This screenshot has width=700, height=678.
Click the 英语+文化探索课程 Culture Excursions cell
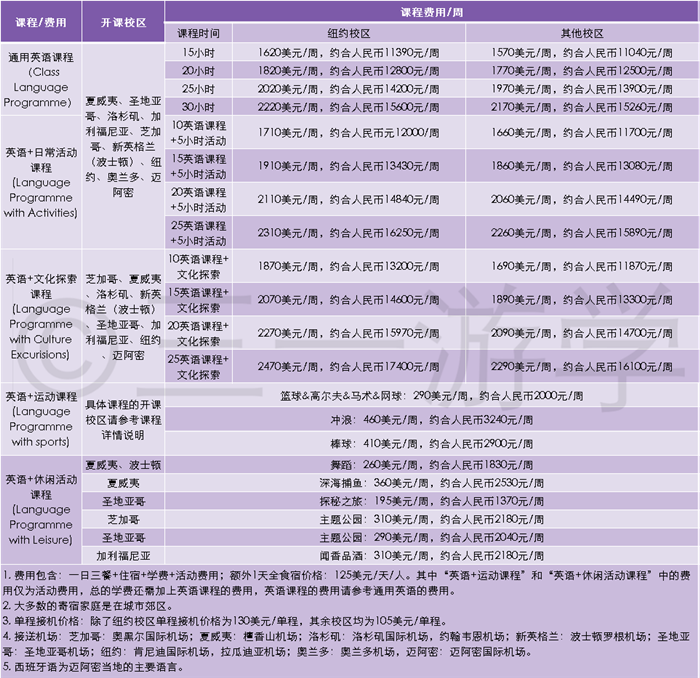click(x=41, y=316)
